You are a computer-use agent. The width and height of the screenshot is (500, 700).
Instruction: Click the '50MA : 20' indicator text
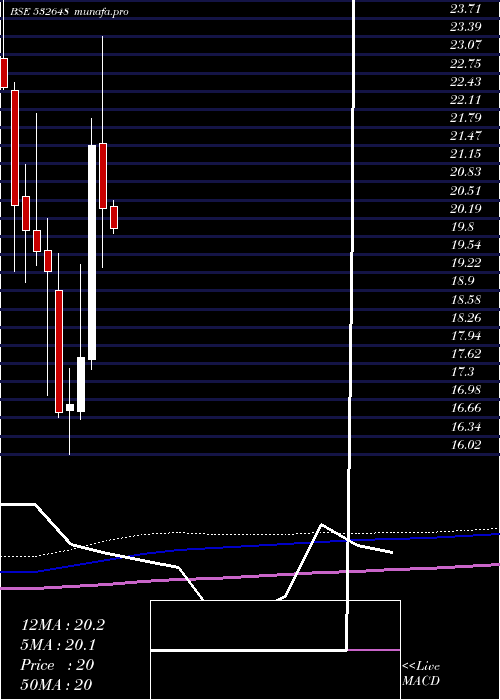[x=56, y=684]
